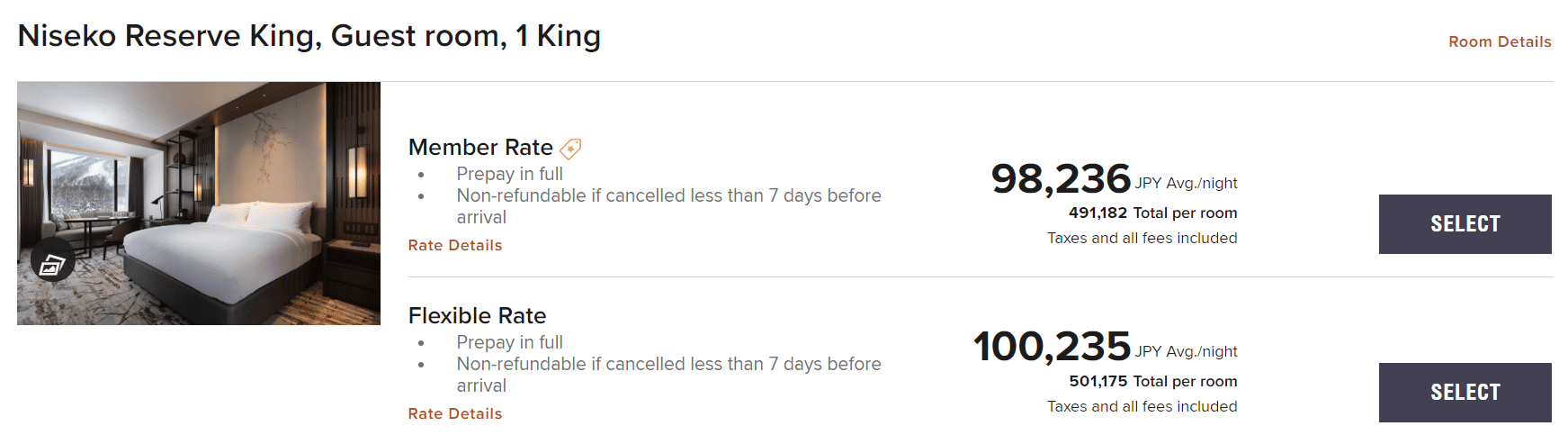Click Prepay in full under Flexible Rate
The image size is (1568, 444).
[509, 342]
